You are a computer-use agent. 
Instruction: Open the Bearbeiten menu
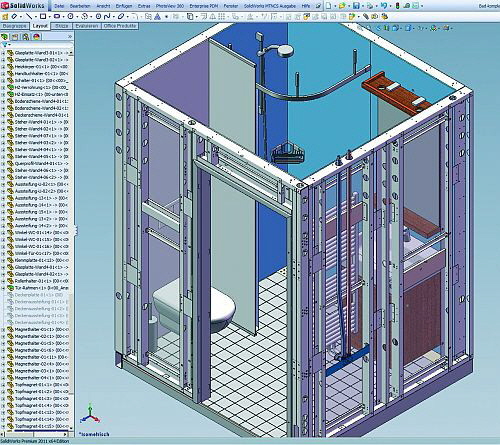pyautogui.click(x=80, y=6)
